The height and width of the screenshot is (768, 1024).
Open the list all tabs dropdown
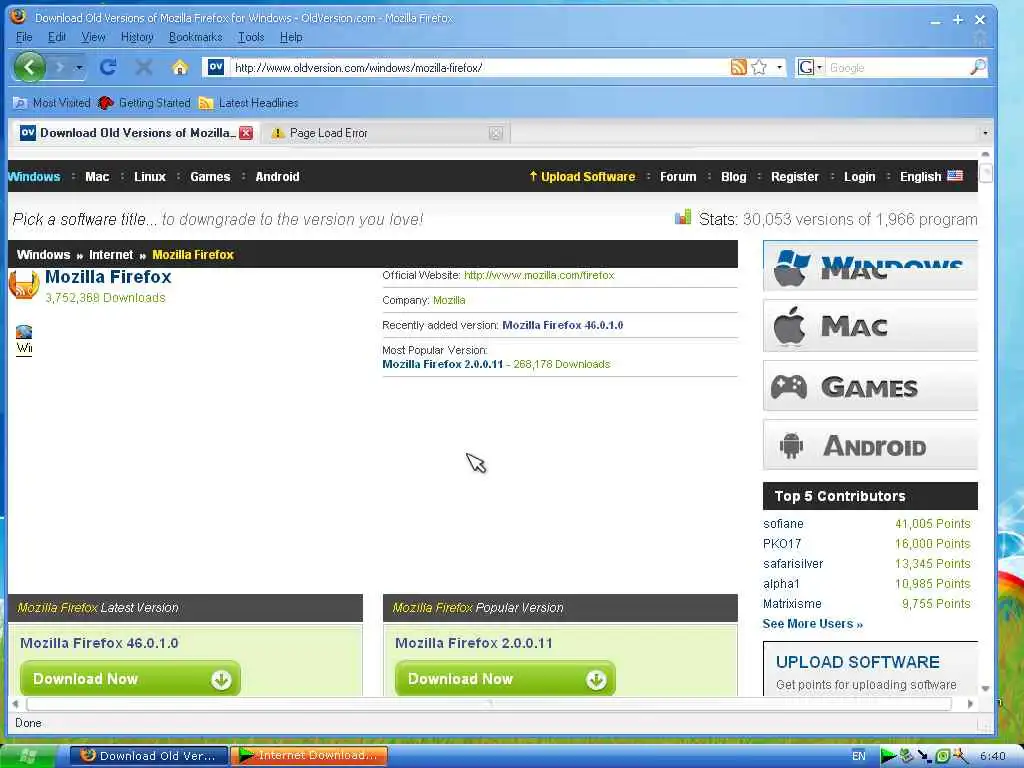pyautogui.click(x=985, y=133)
